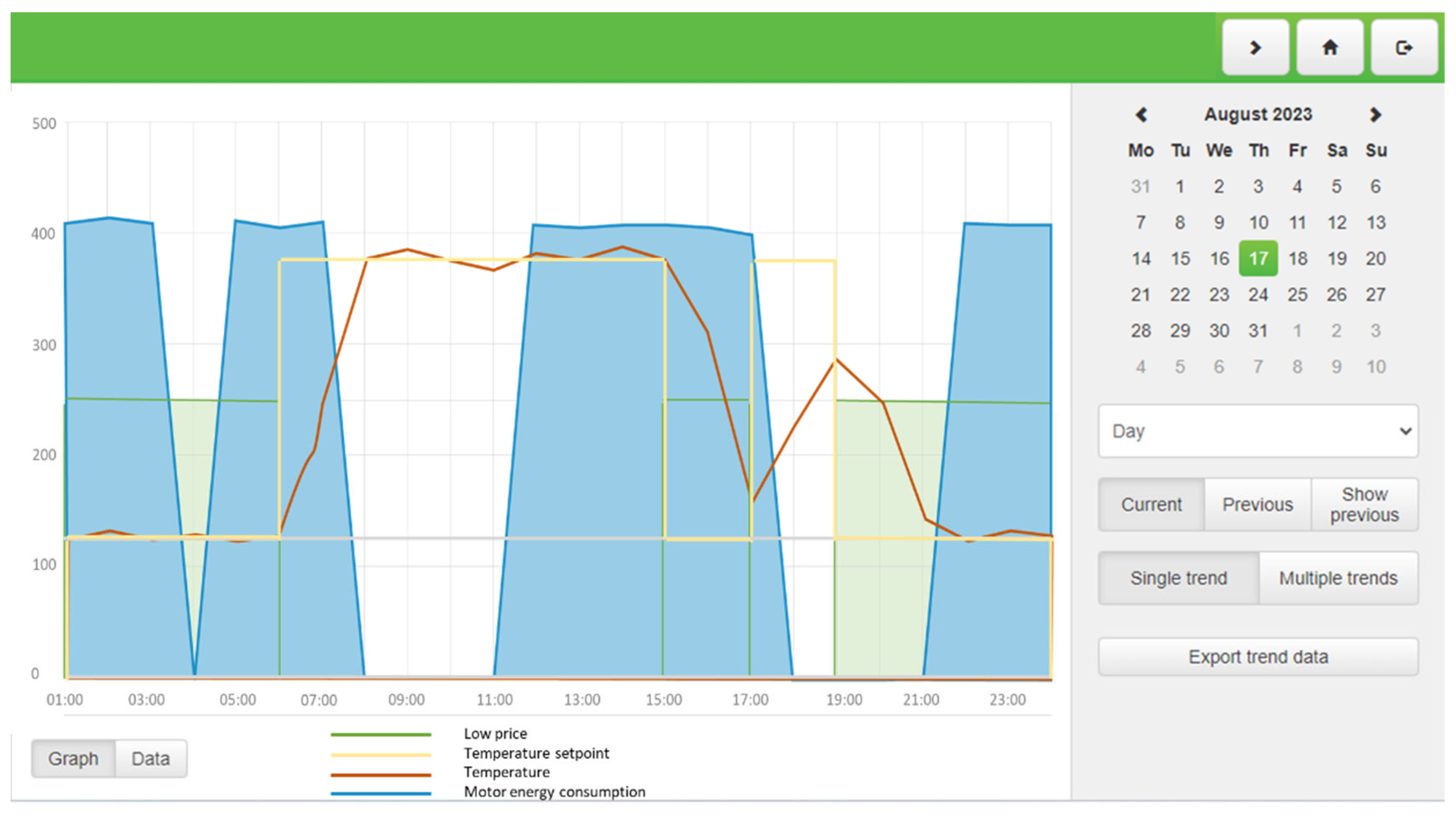Open the Day period dropdown
This screenshot has height=815, width=1456.
(x=1258, y=431)
